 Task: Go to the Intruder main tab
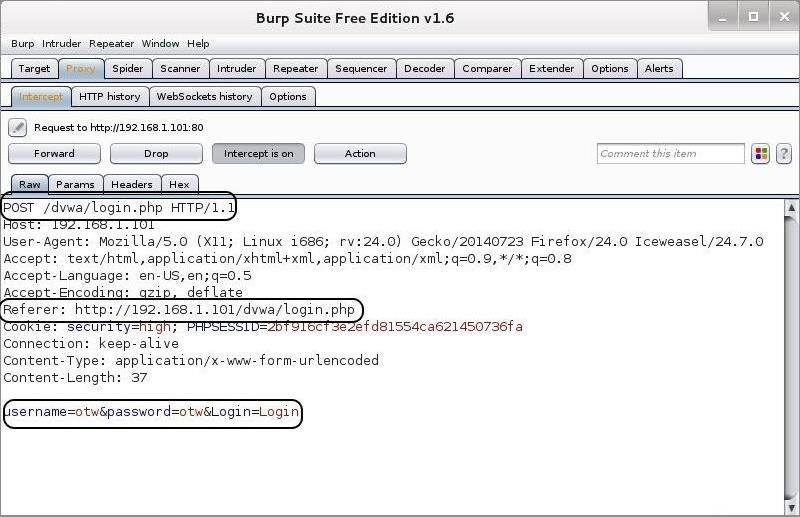point(236,68)
